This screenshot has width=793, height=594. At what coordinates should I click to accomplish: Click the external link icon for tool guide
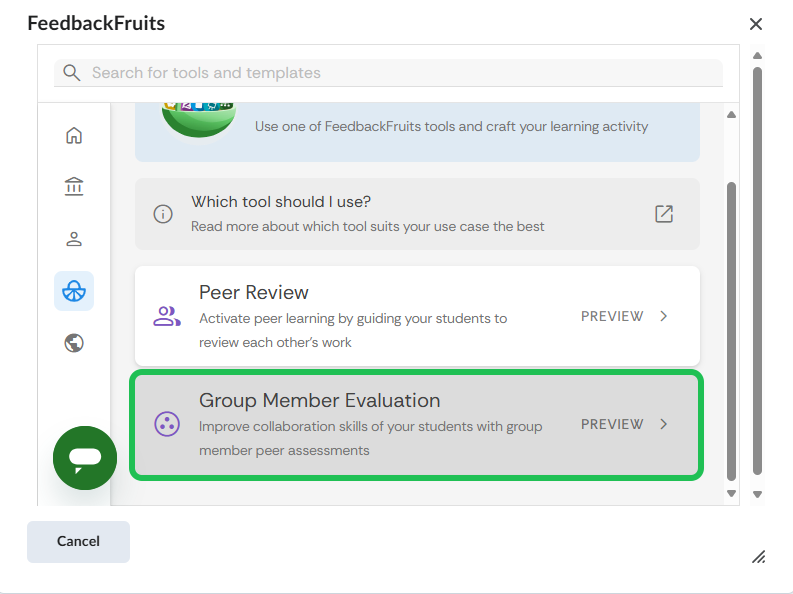[x=664, y=214]
